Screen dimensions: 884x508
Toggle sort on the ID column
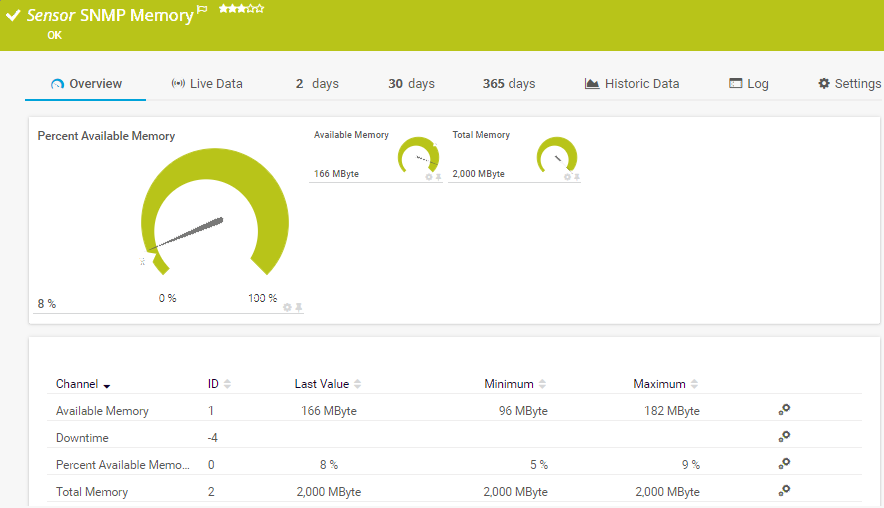coord(227,384)
